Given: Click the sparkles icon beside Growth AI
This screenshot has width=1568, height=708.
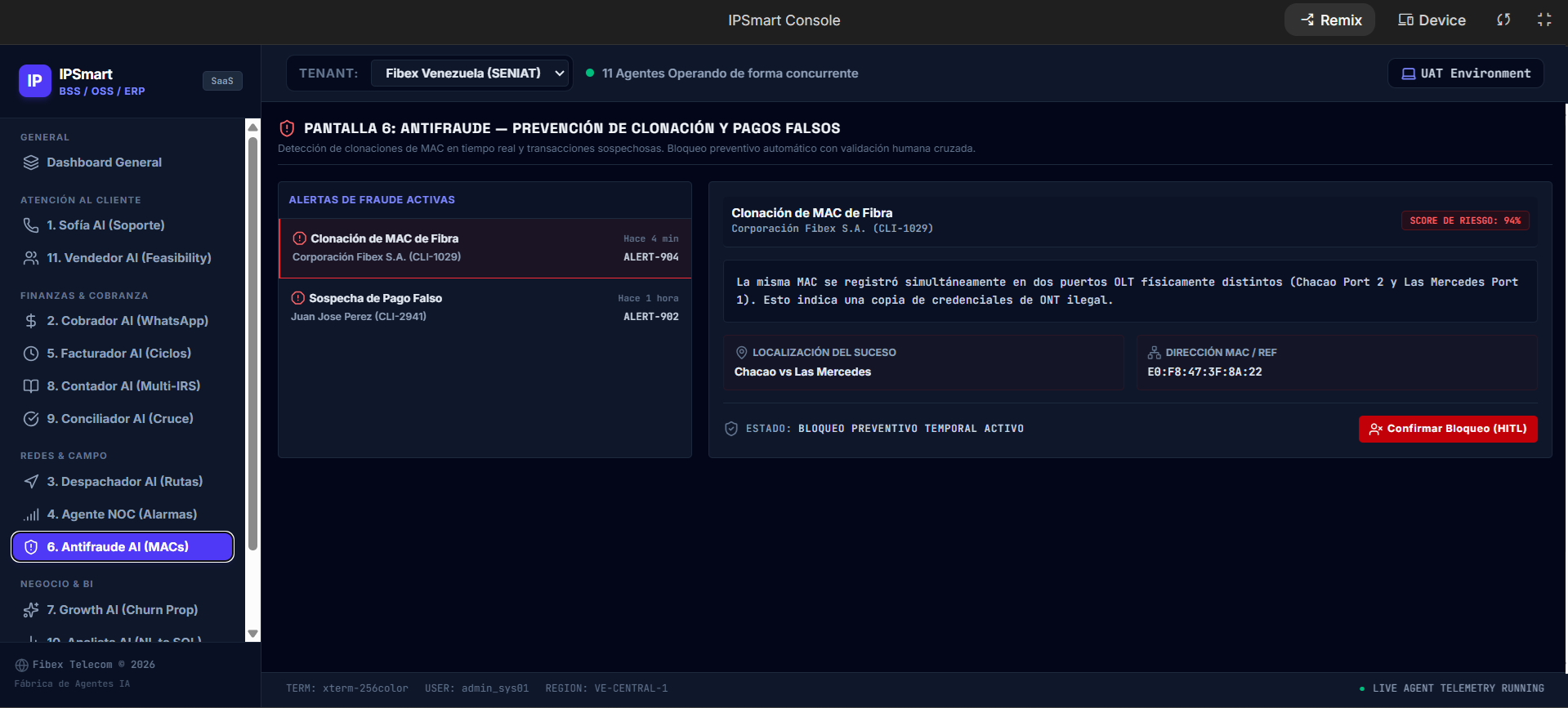Looking at the screenshot, I should coord(31,610).
